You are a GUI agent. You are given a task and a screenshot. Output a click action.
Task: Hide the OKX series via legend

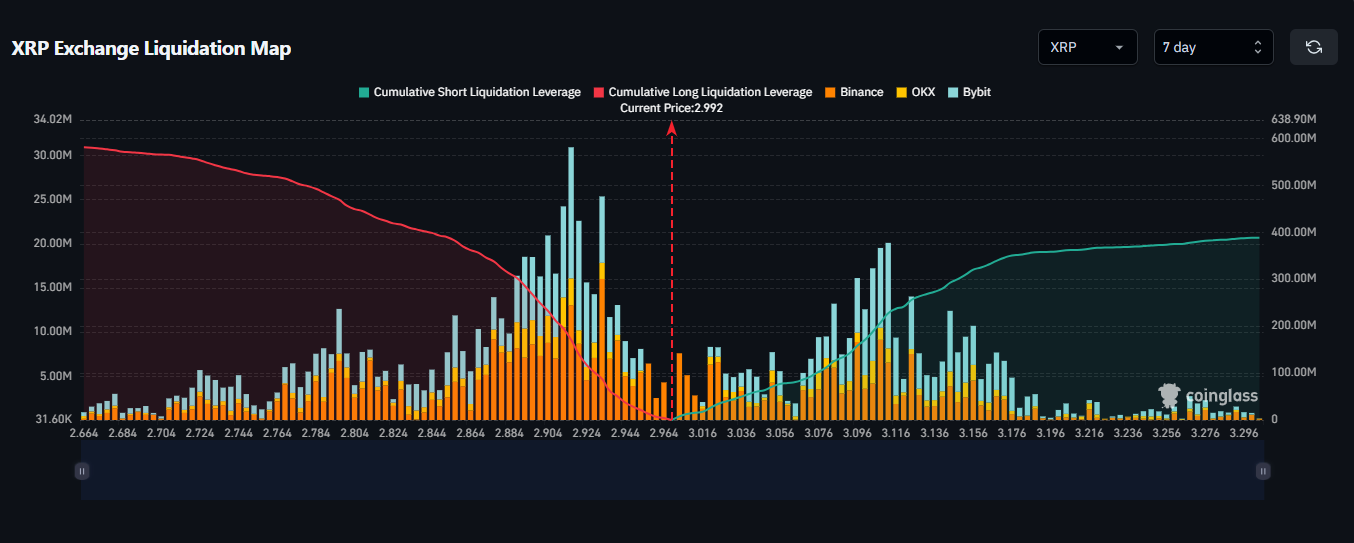tap(915, 92)
